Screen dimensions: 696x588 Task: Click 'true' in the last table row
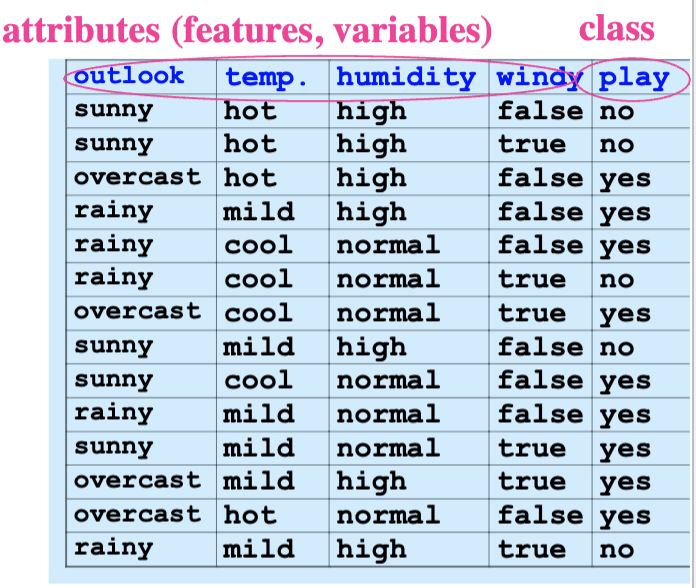click(532, 549)
